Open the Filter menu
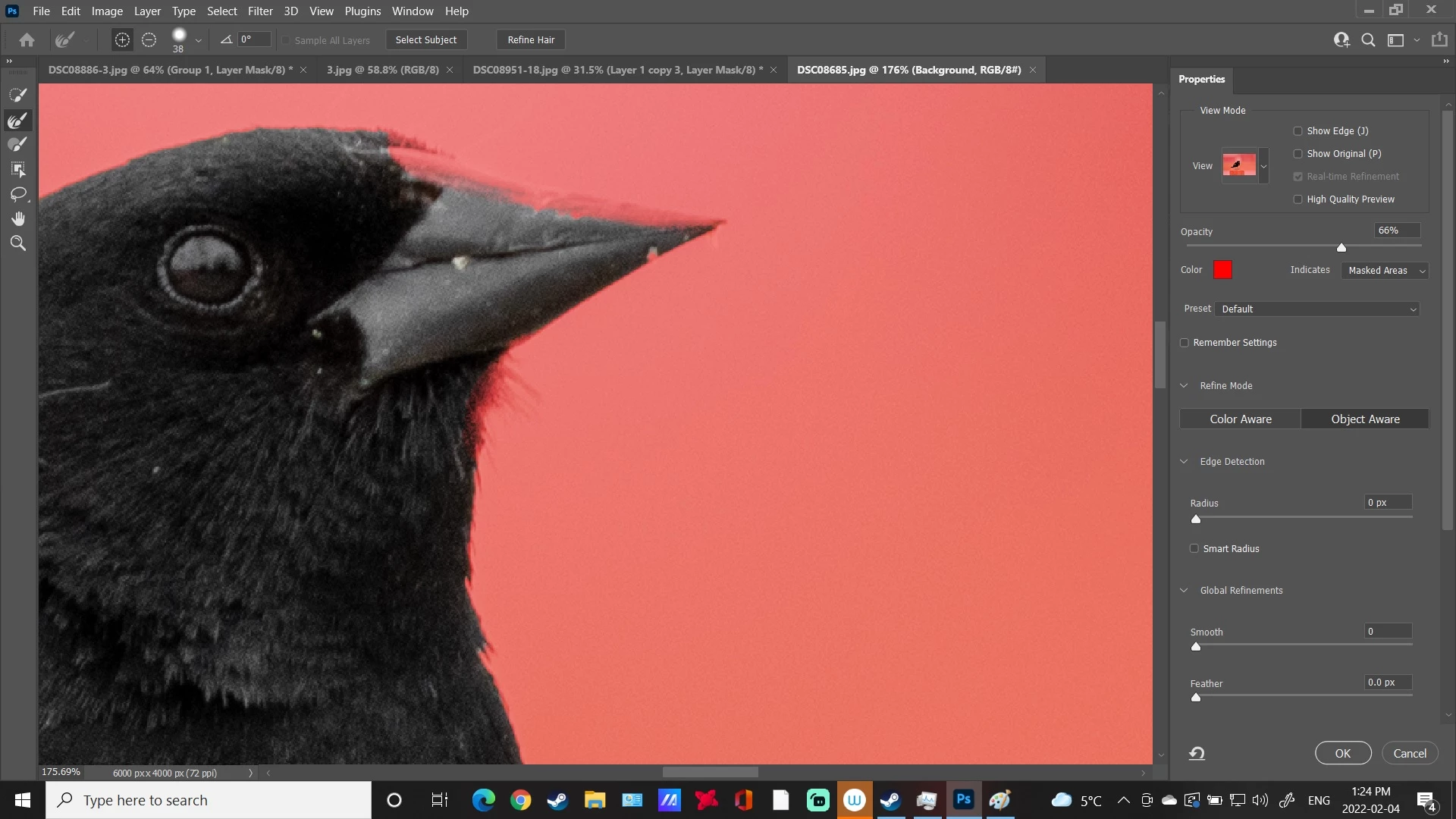This screenshot has height=819, width=1456. tap(260, 11)
